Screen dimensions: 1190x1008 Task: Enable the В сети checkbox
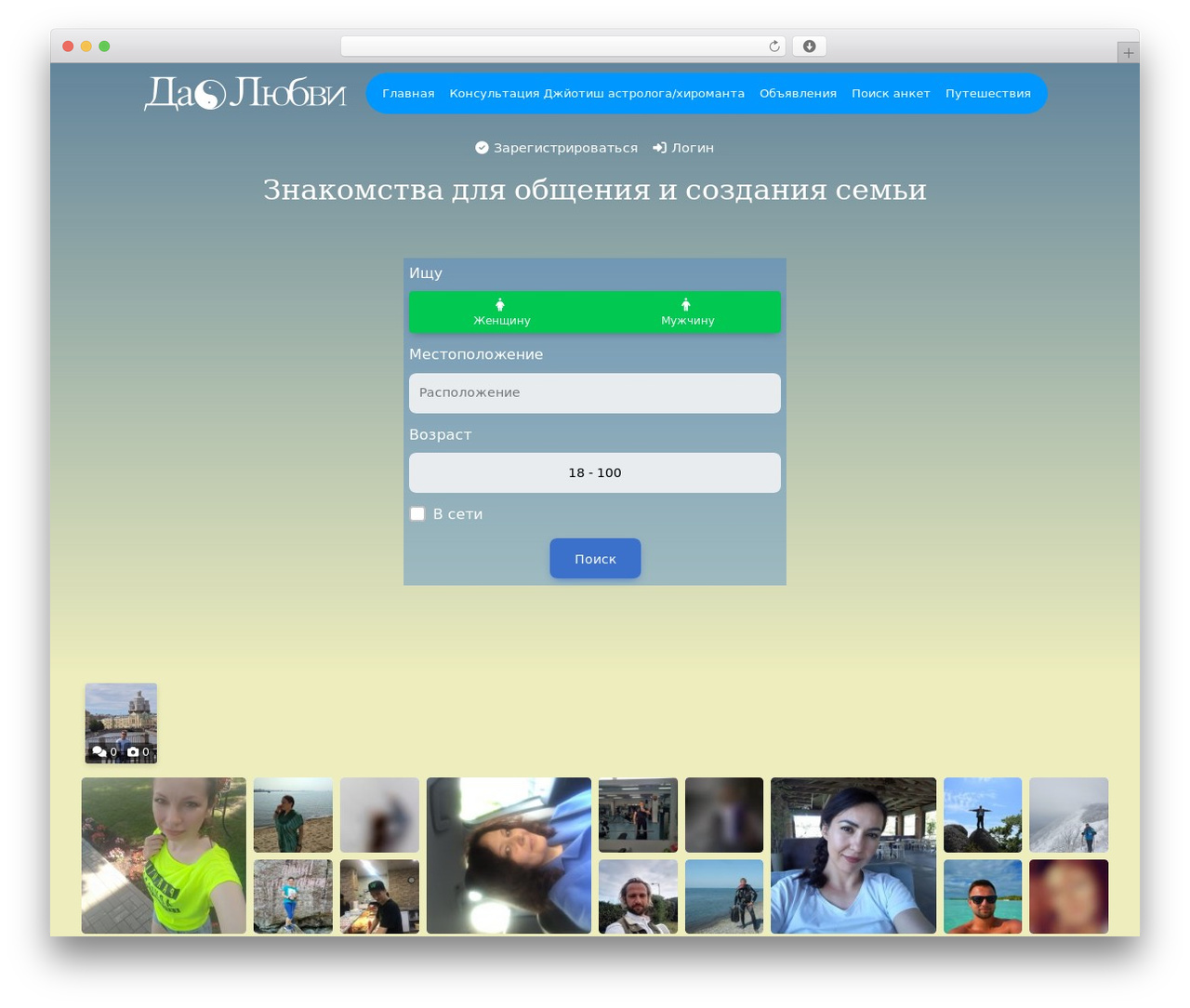click(417, 514)
